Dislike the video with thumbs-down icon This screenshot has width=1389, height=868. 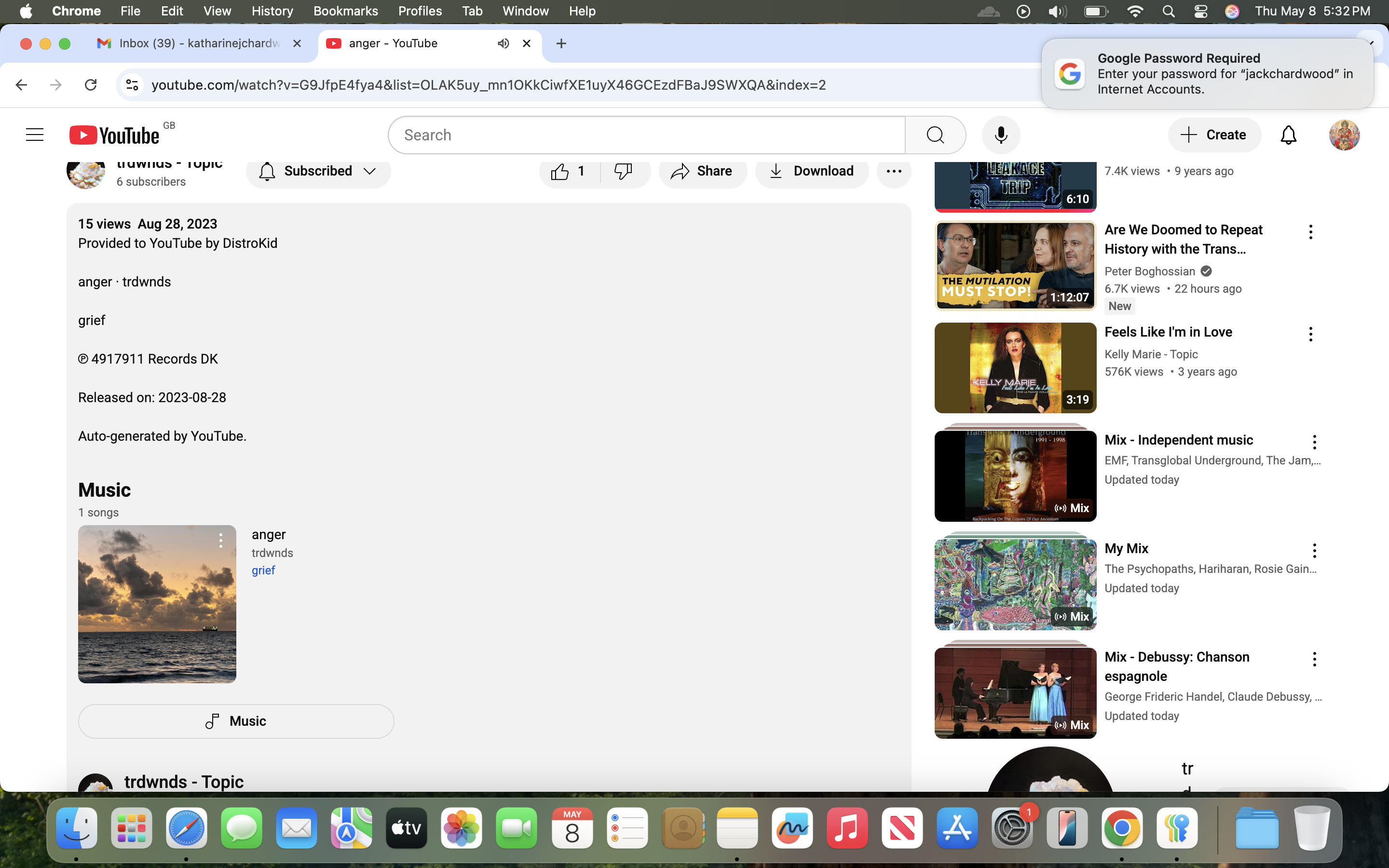623,171
